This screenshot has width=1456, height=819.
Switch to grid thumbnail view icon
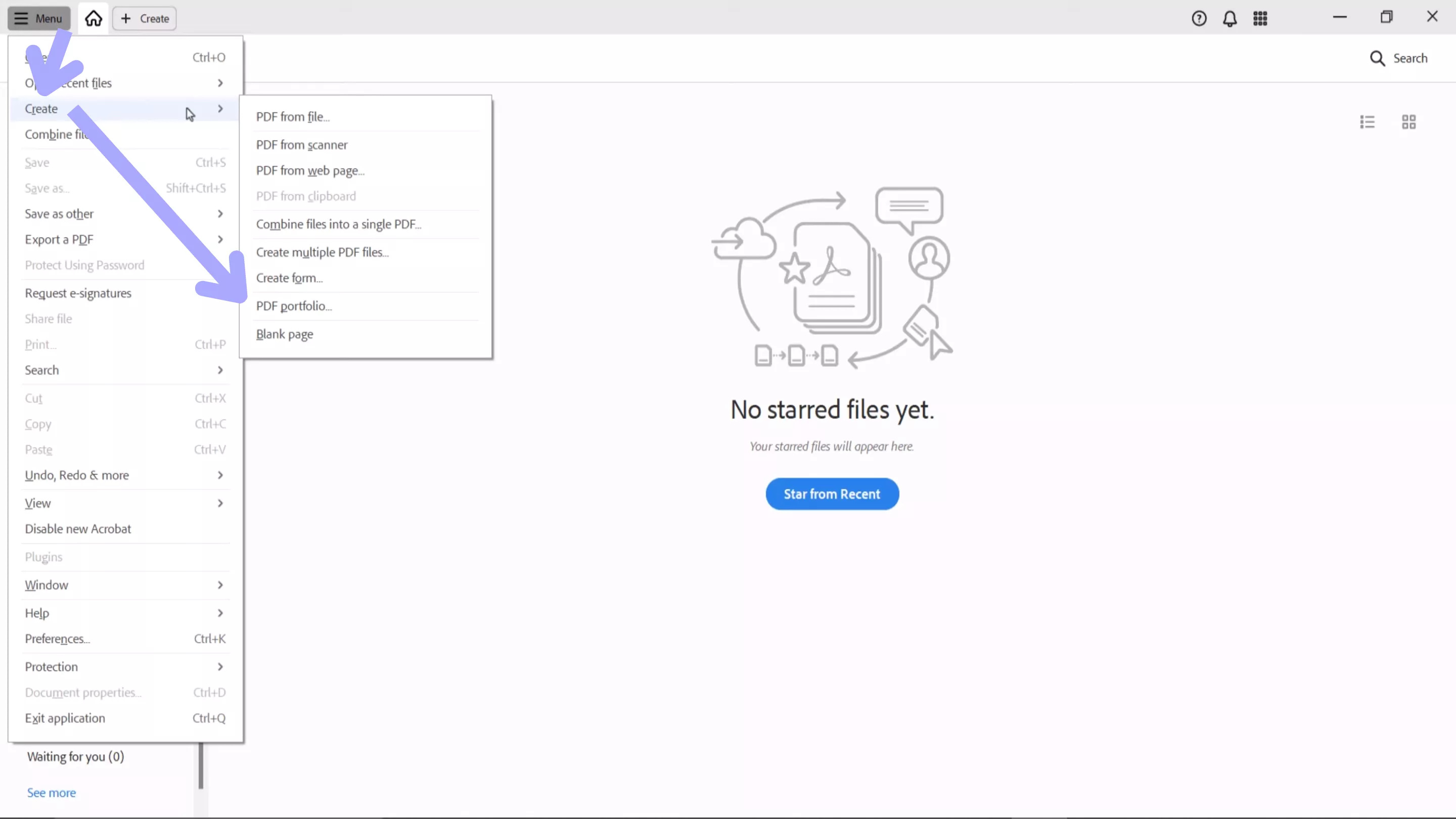coord(1408,122)
